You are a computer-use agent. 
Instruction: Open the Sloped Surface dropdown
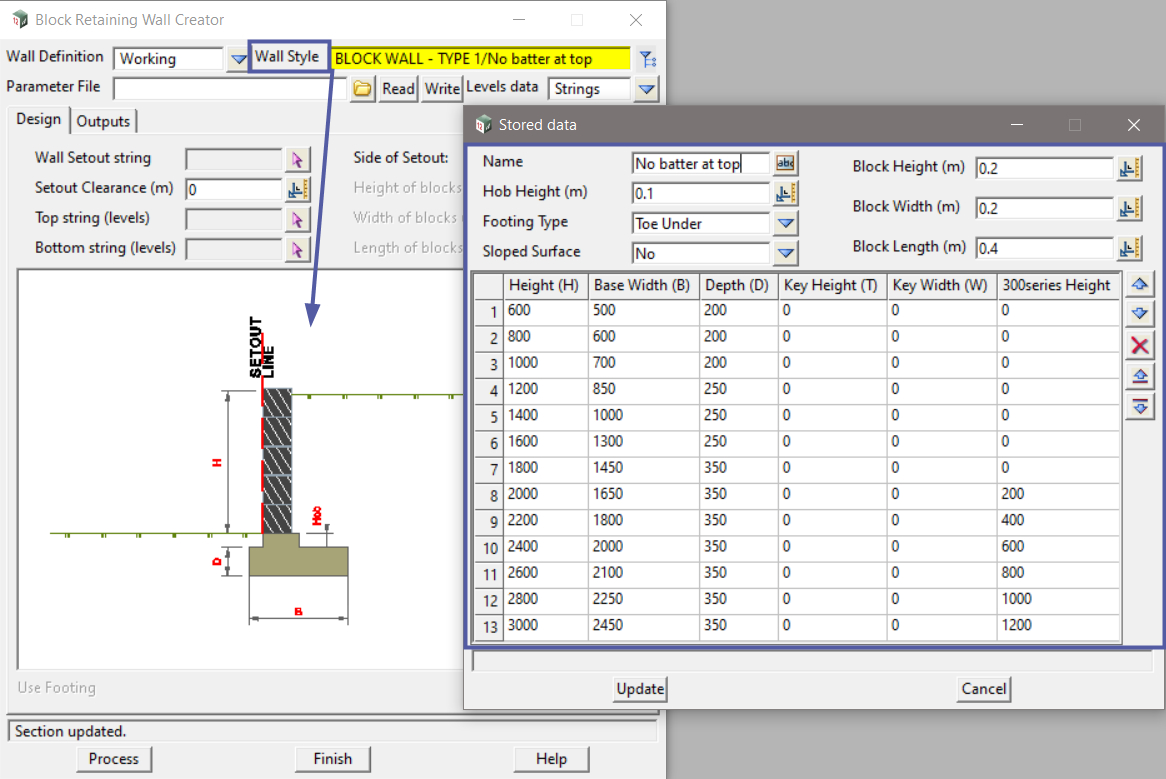785,254
